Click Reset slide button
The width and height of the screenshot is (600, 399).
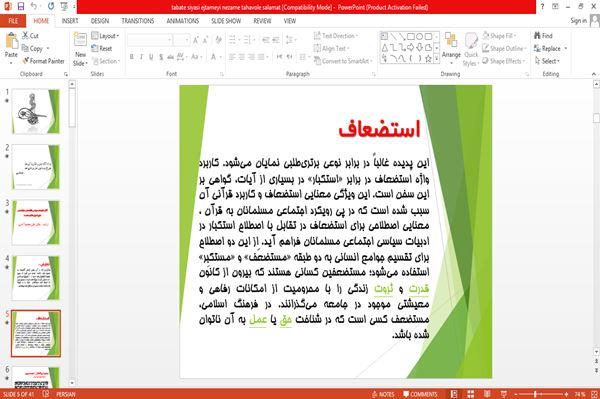coord(102,49)
